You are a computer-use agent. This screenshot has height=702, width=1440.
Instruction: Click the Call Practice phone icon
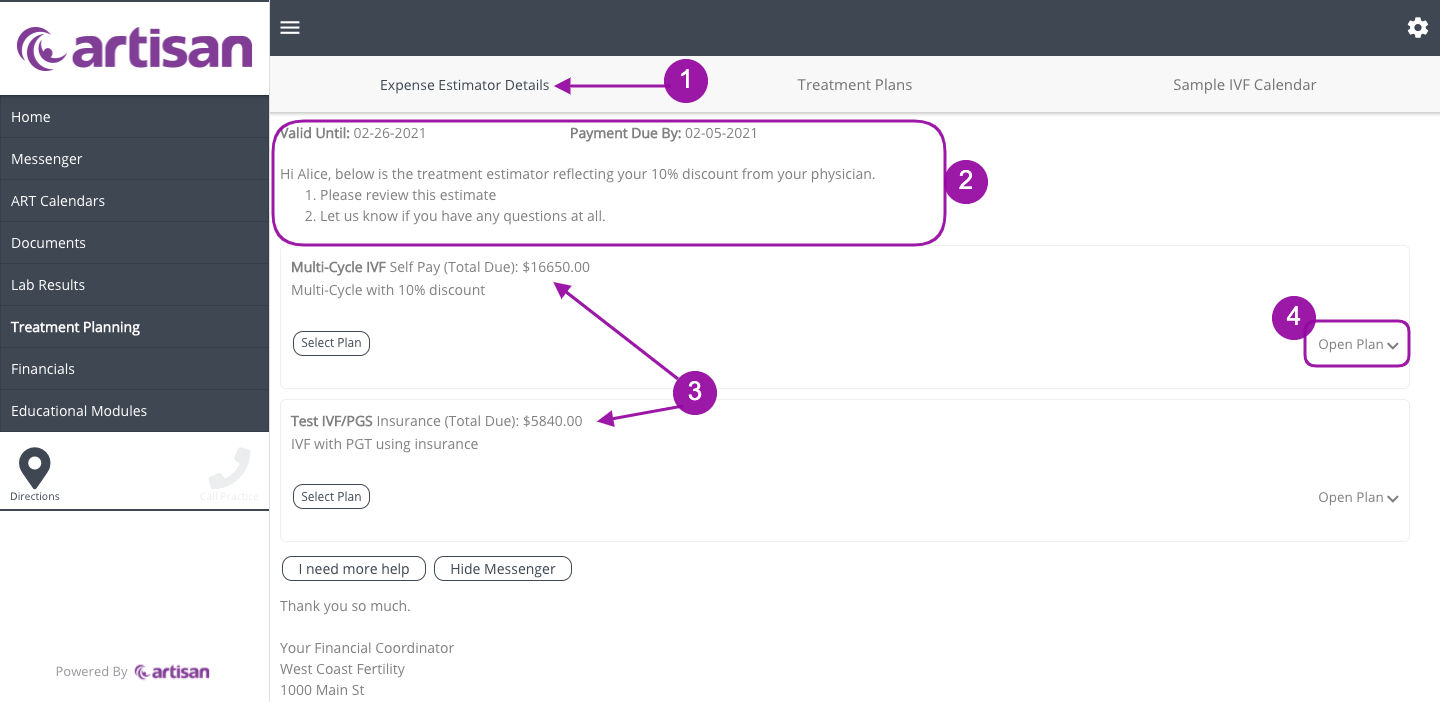(229, 468)
